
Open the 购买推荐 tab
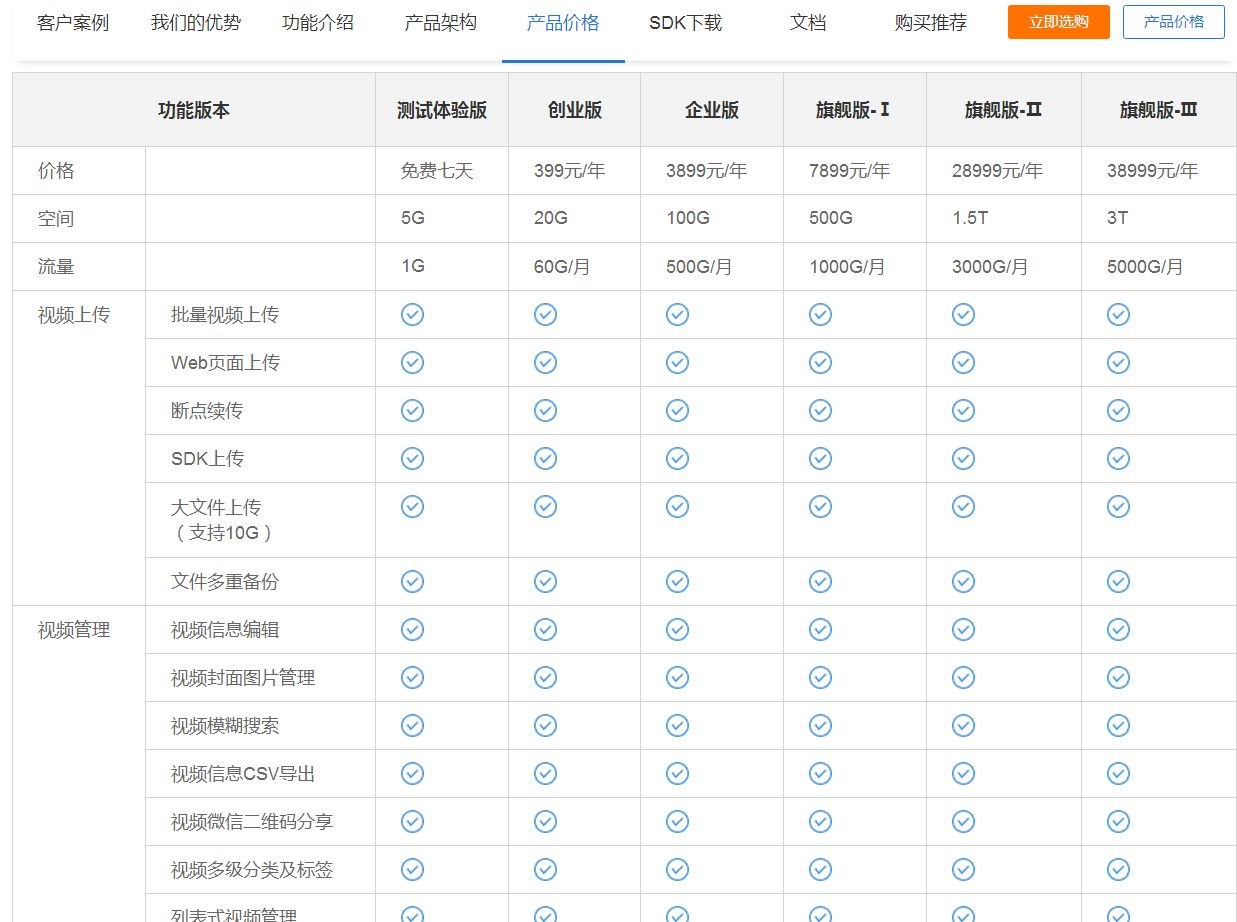[x=931, y=22]
